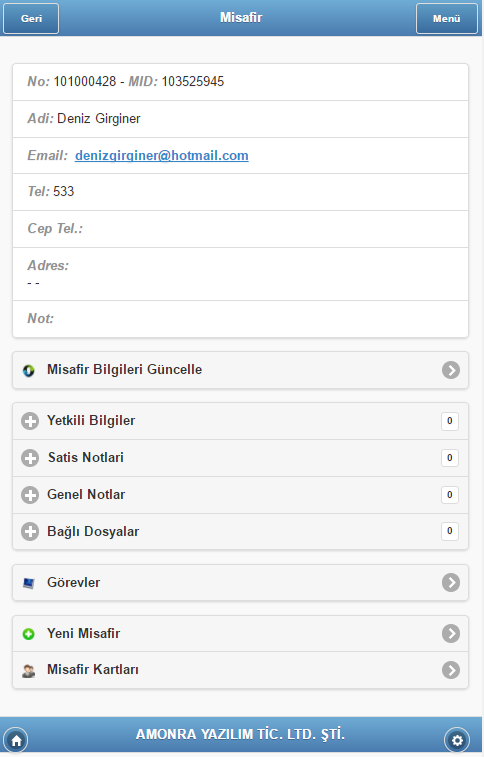Expand the Genel Notlar section
Screen dimensions: 484x757
[240, 495]
